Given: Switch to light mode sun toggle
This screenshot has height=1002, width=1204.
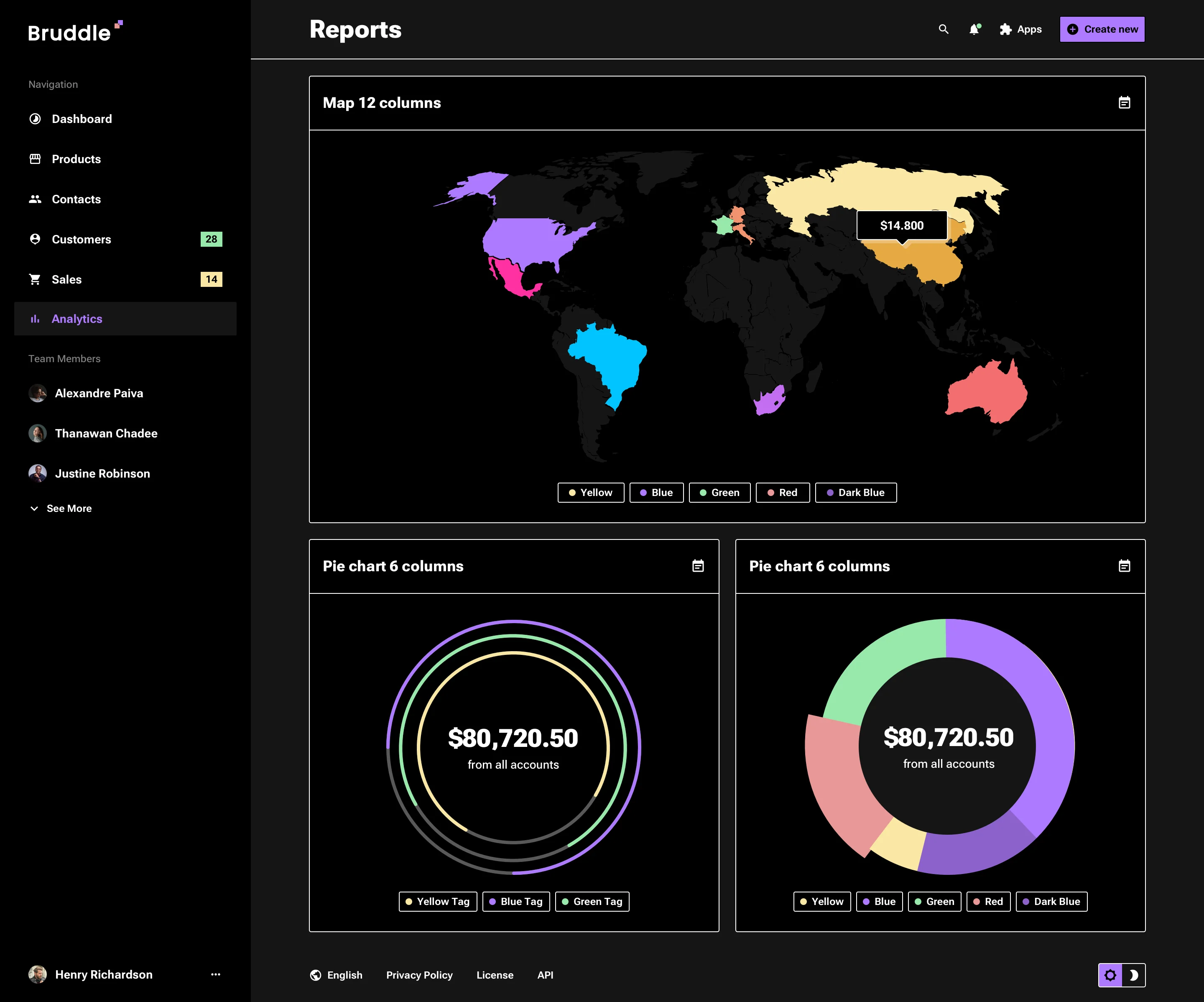Looking at the screenshot, I should (1110, 975).
